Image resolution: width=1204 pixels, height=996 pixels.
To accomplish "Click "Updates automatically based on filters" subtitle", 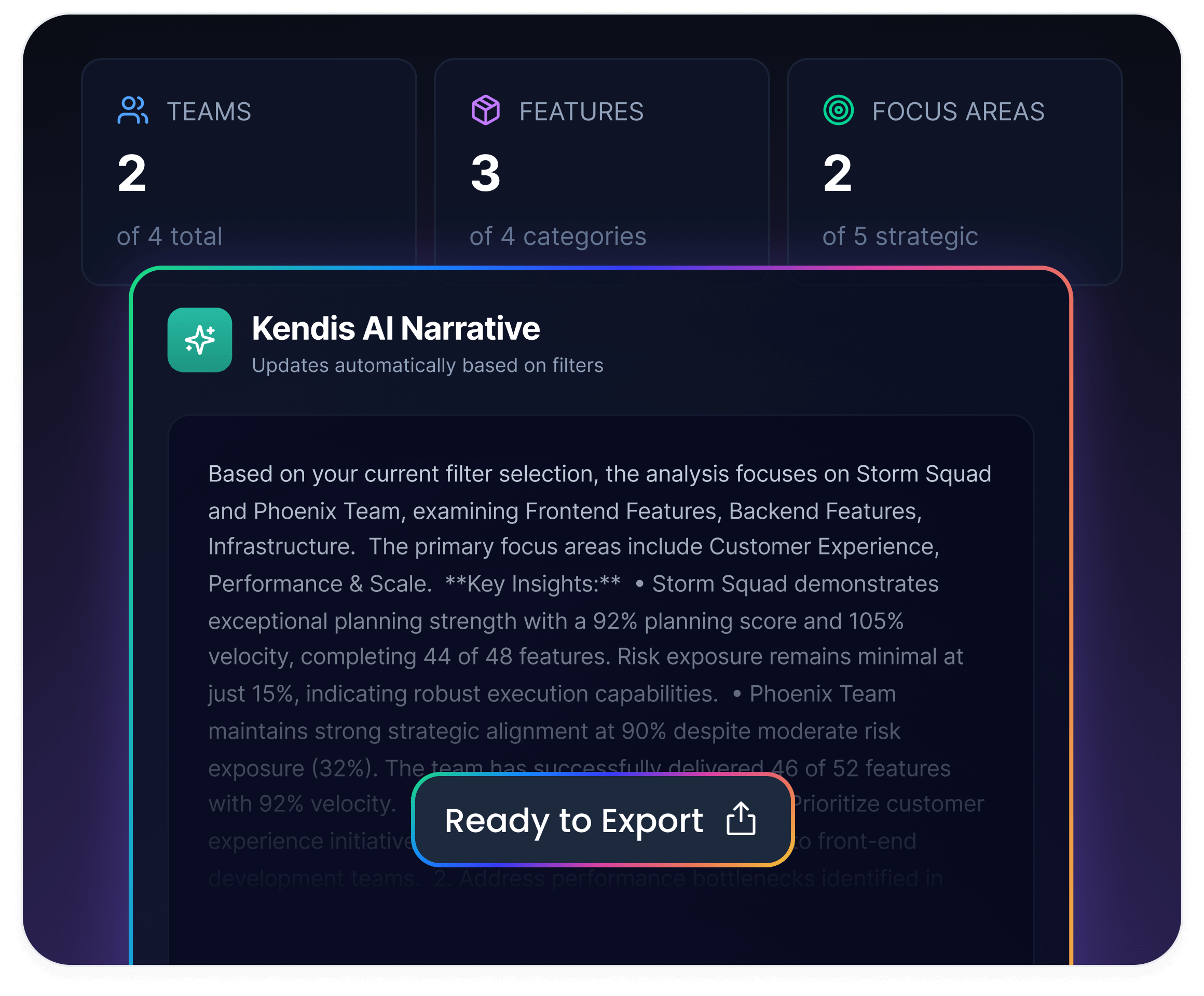I will pyautogui.click(x=427, y=366).
